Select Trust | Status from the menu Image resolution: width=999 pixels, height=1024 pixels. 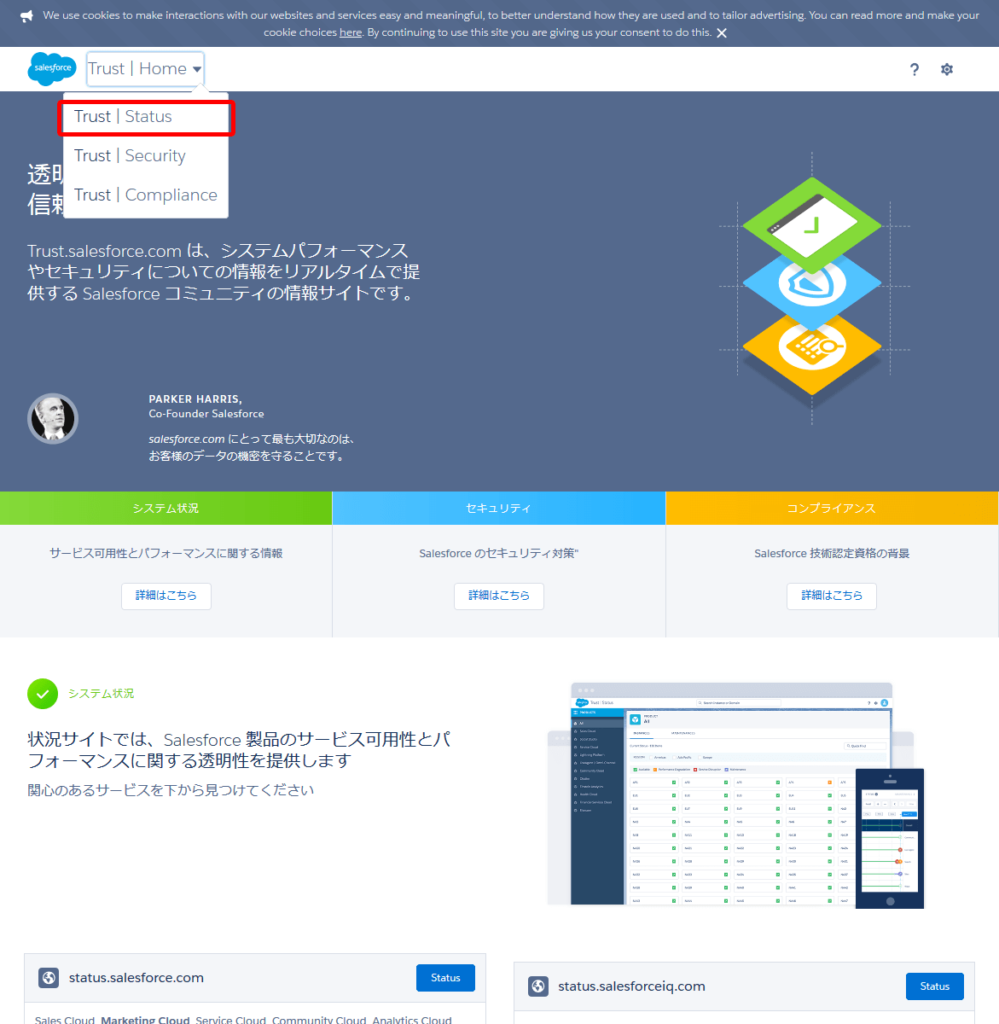pyautogui.click(x=146, y=117)
